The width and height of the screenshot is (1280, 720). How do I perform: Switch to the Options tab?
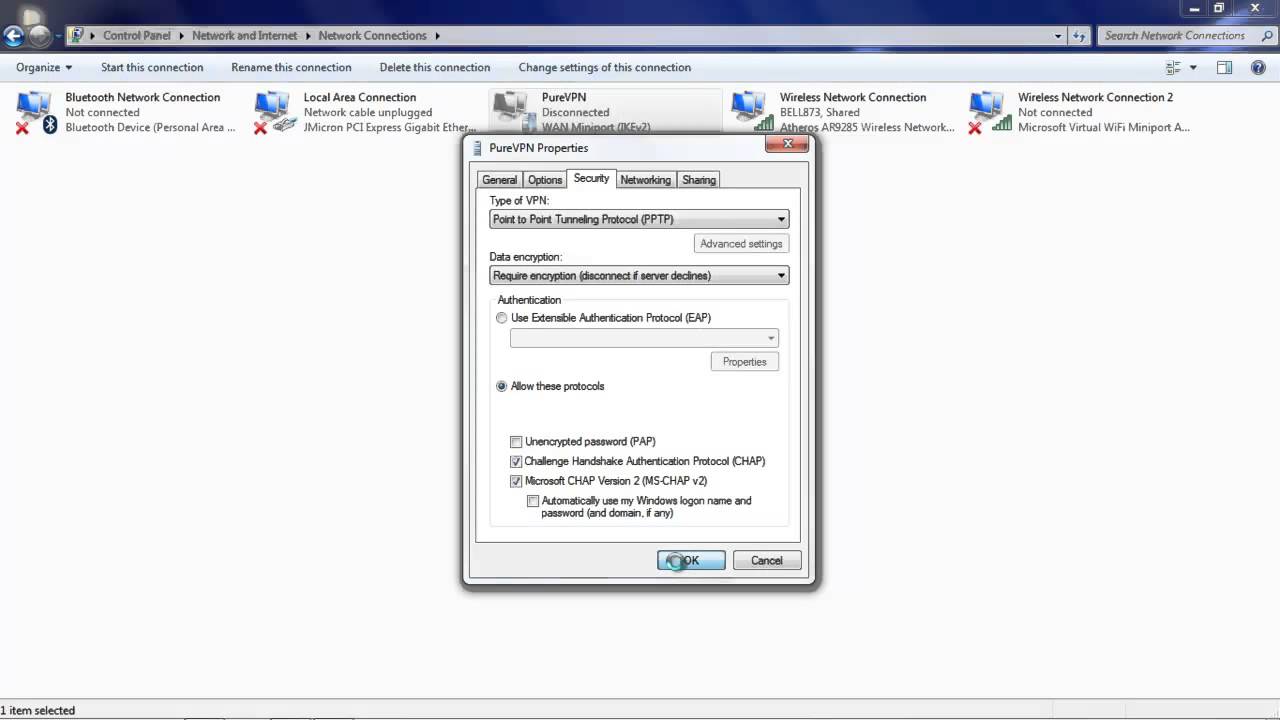click(545, 180)
